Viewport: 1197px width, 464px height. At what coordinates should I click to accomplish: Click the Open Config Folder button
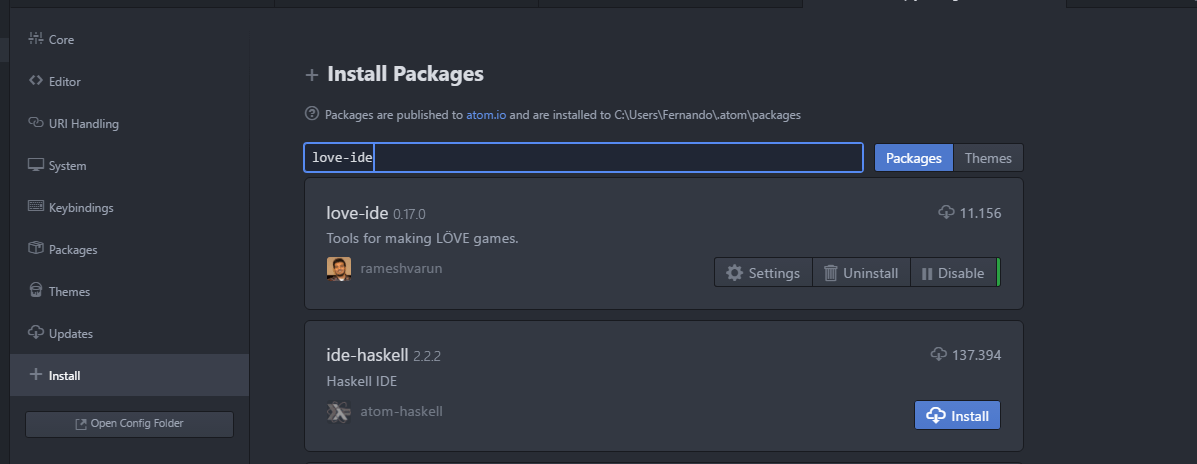tap(129, 424)
